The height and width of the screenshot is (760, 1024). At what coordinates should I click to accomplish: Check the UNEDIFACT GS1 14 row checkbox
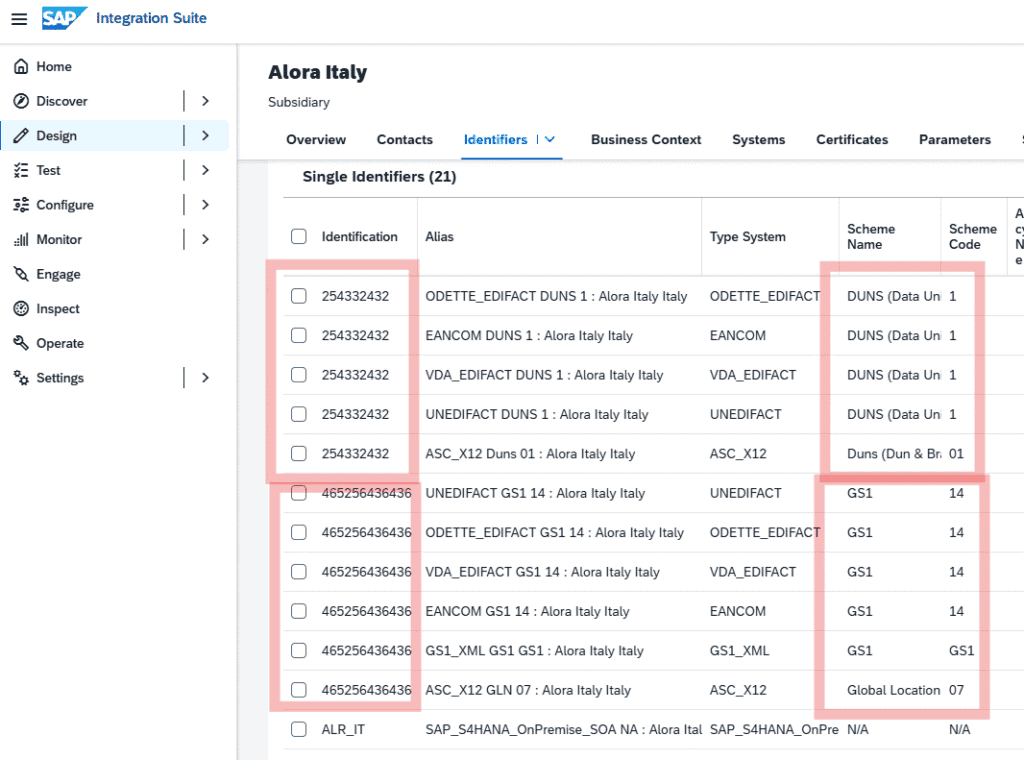click(x=298, y=493)
